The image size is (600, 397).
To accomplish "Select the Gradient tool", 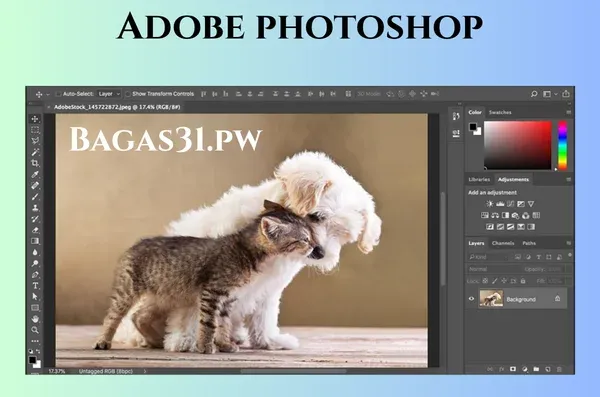I will coord(35,241).
